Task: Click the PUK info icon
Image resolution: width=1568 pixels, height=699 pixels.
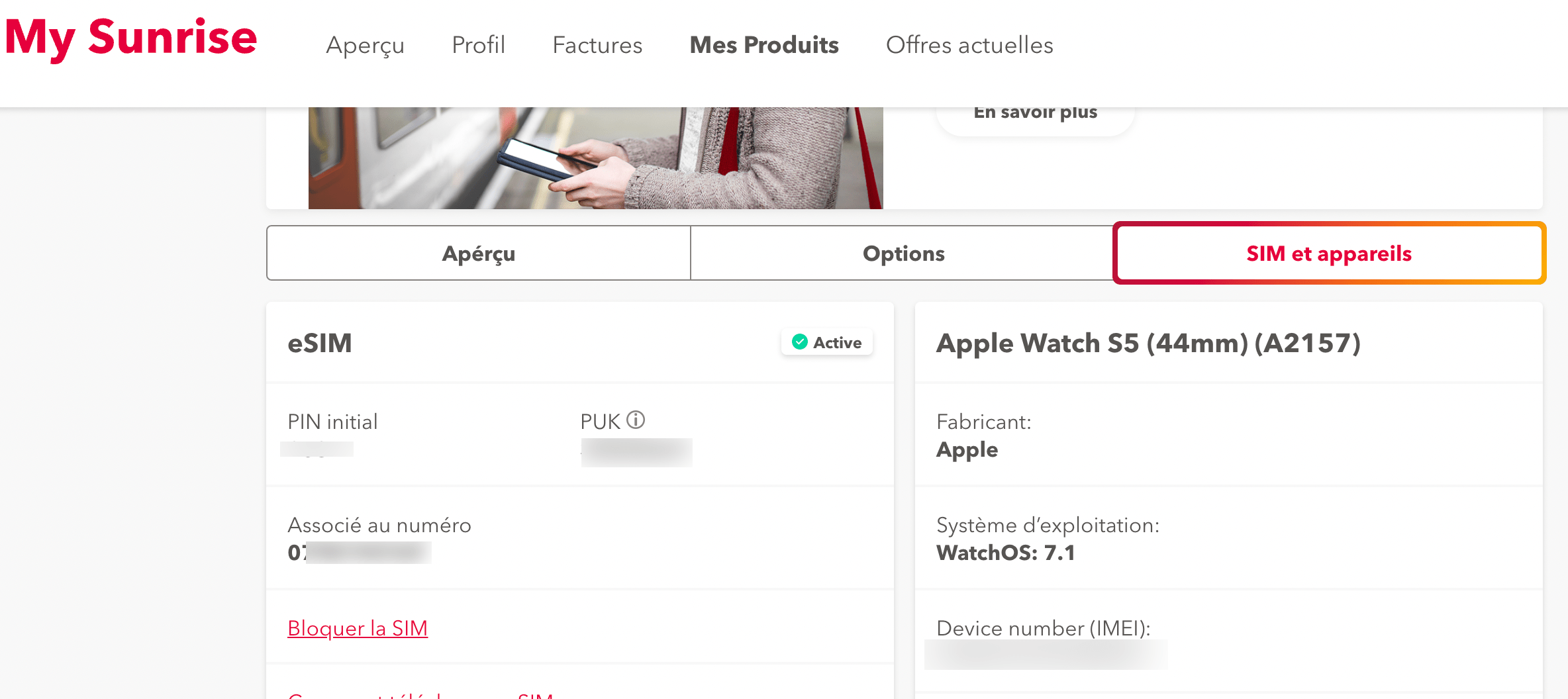Action: click(636, 420)
